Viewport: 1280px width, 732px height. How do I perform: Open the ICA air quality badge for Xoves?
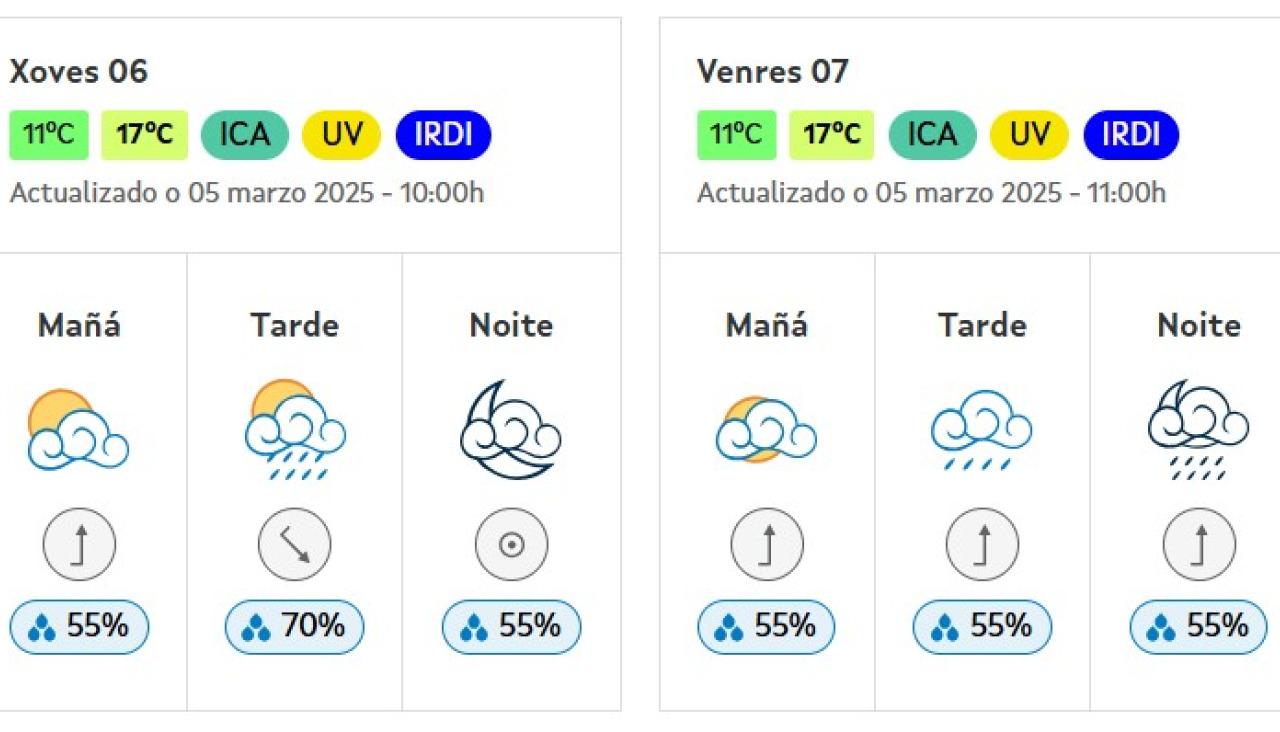[244, 134]
